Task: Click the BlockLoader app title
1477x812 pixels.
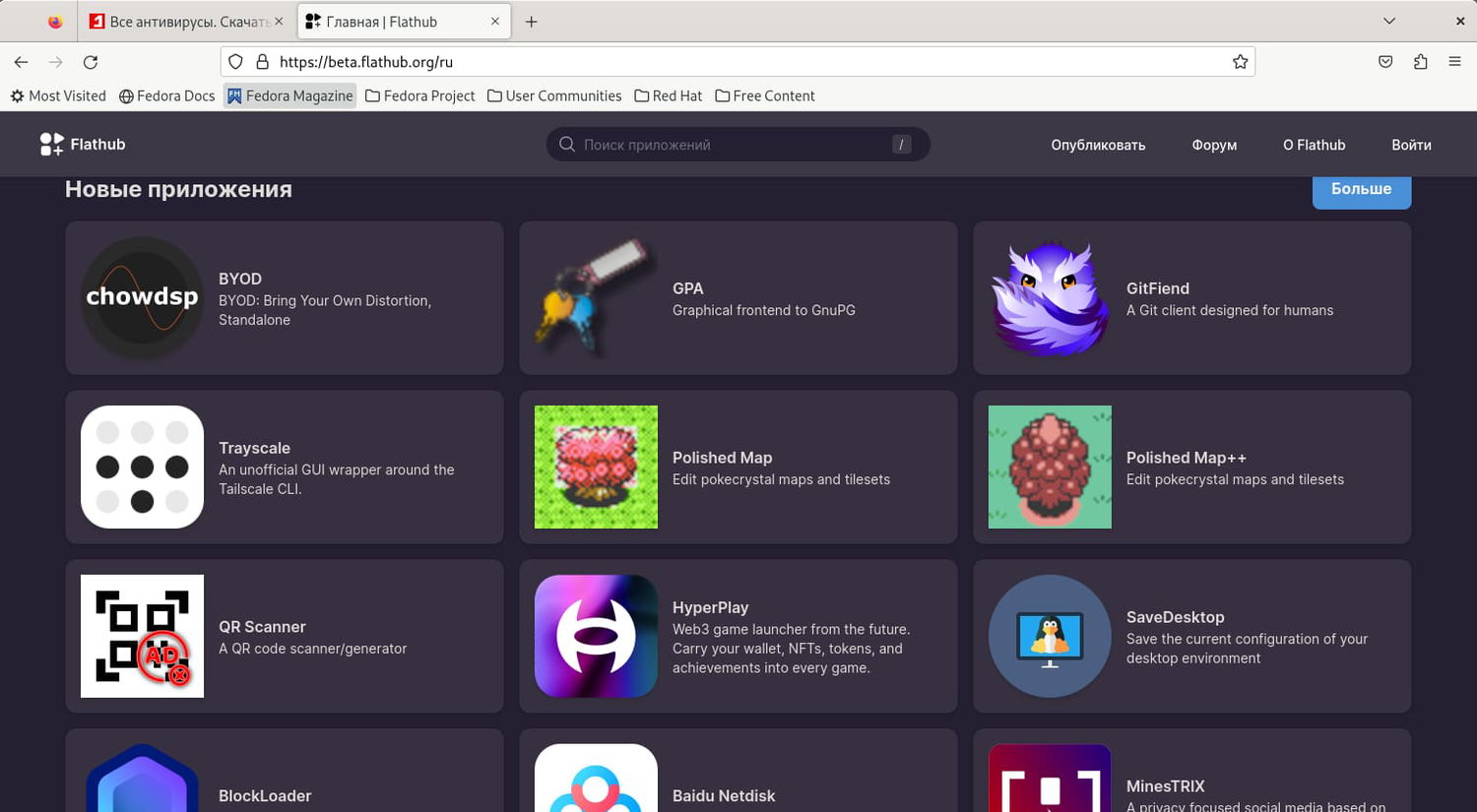Action: click(x=265, y=796)
